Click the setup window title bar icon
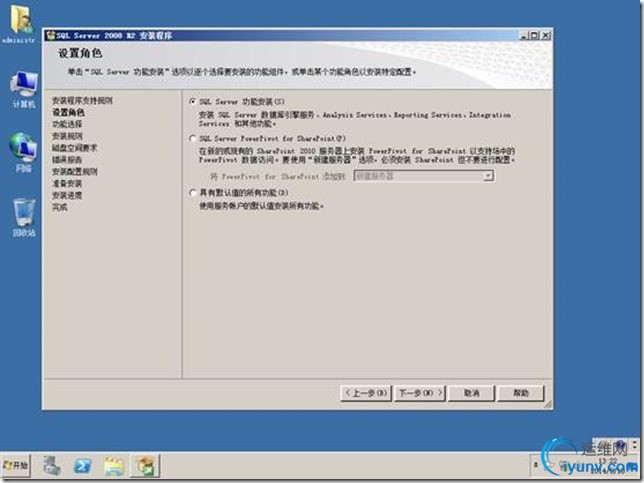The image size is (644, 483). (x=51, y=35)
